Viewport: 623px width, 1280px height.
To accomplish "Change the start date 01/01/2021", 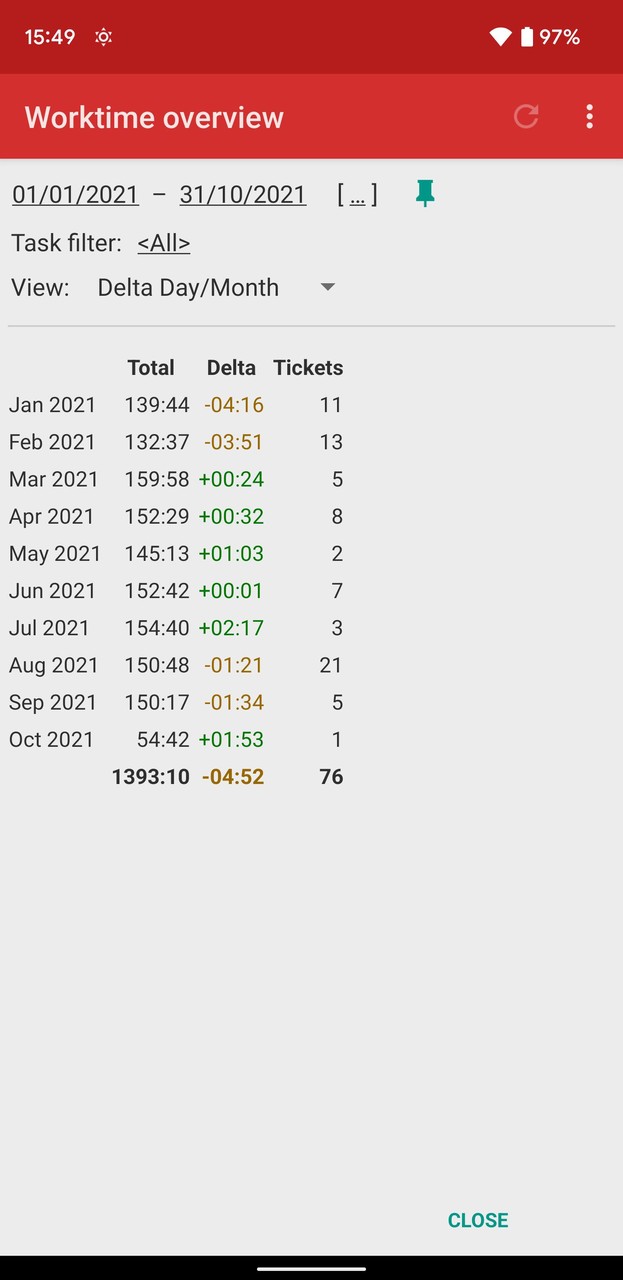I will tap(75, 194).
